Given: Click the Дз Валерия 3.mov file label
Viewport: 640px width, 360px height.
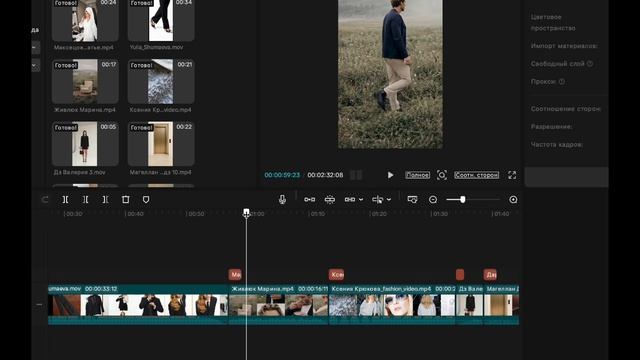Looking at the screenshot, I should pos(80,172).
